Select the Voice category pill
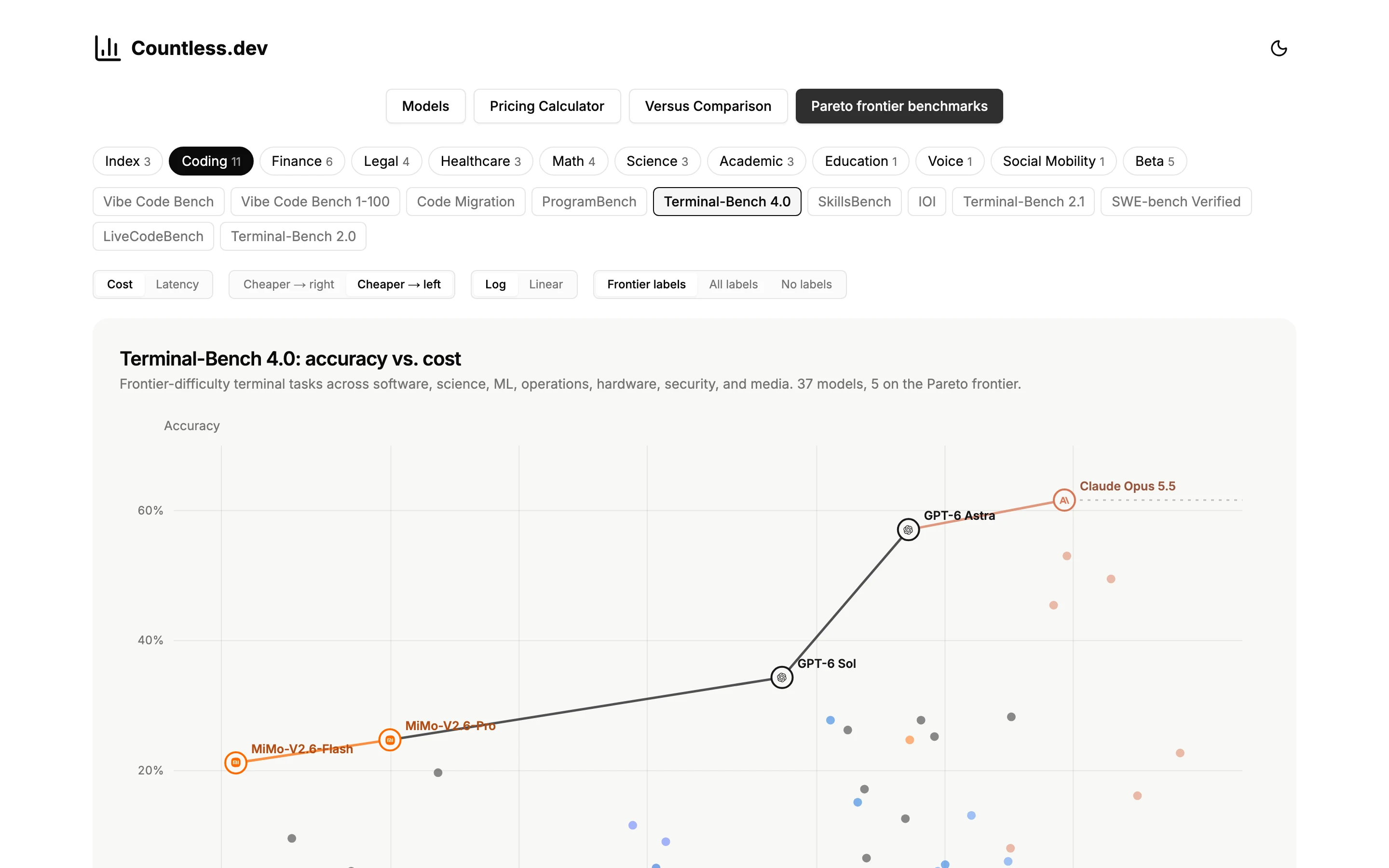 pyautogui.click(x=949, y=162)
